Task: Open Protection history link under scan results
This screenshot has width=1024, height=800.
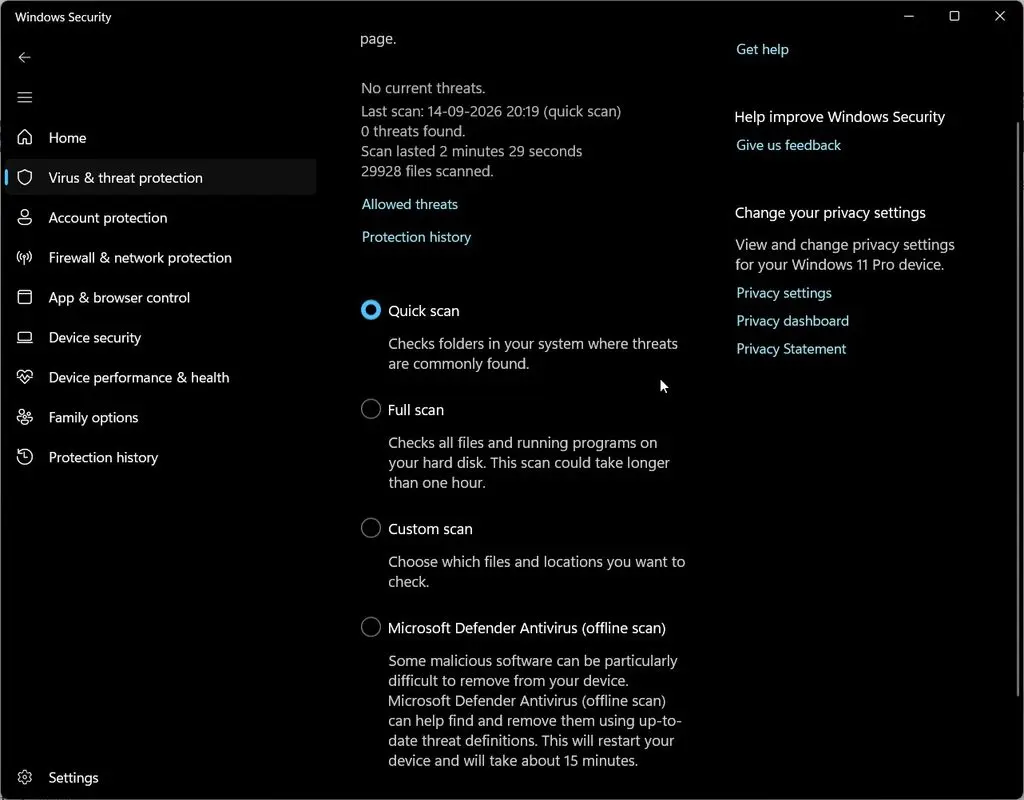Action: tap(416, 237)
